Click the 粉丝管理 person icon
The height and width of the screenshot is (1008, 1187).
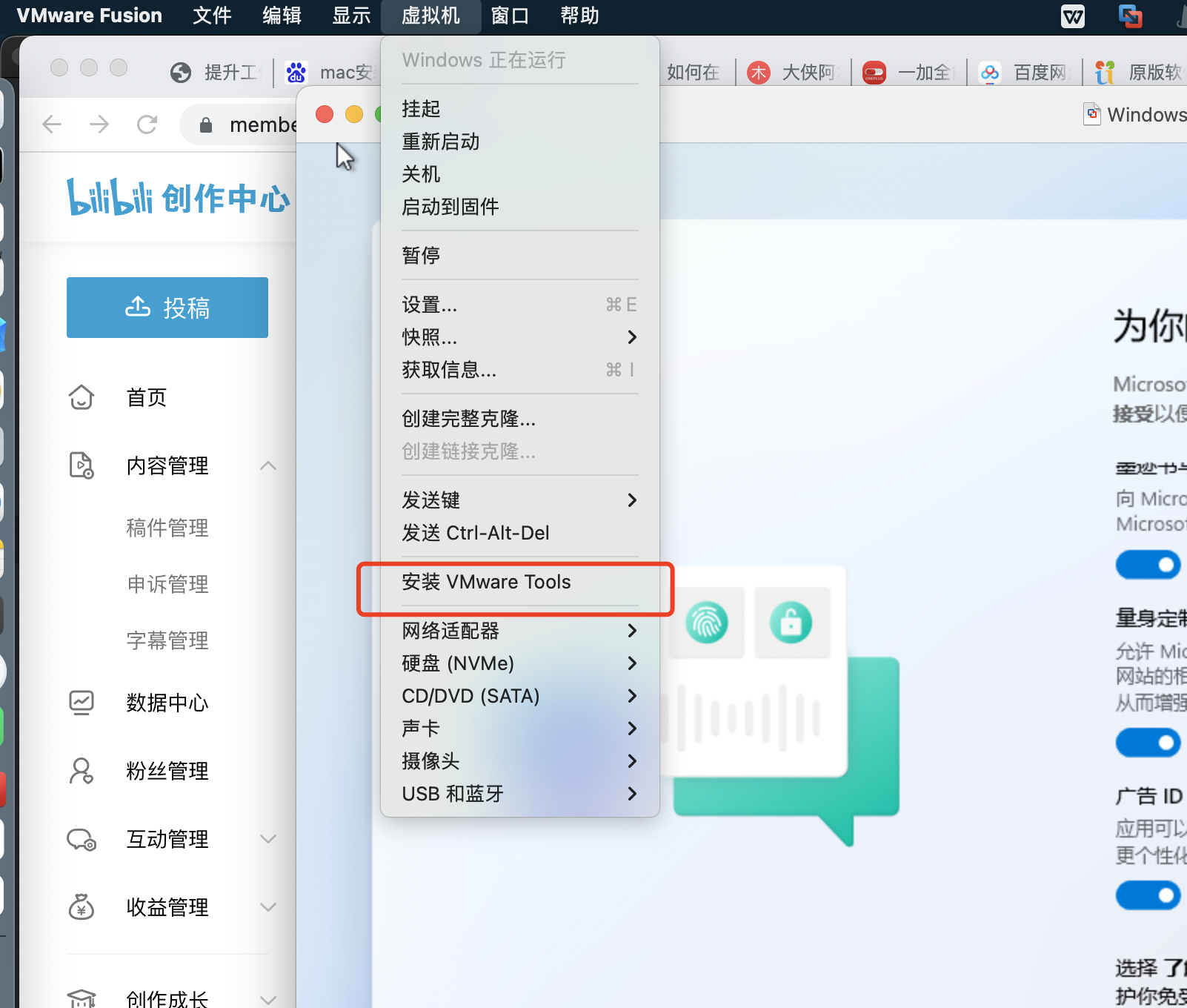click(82, 771)
